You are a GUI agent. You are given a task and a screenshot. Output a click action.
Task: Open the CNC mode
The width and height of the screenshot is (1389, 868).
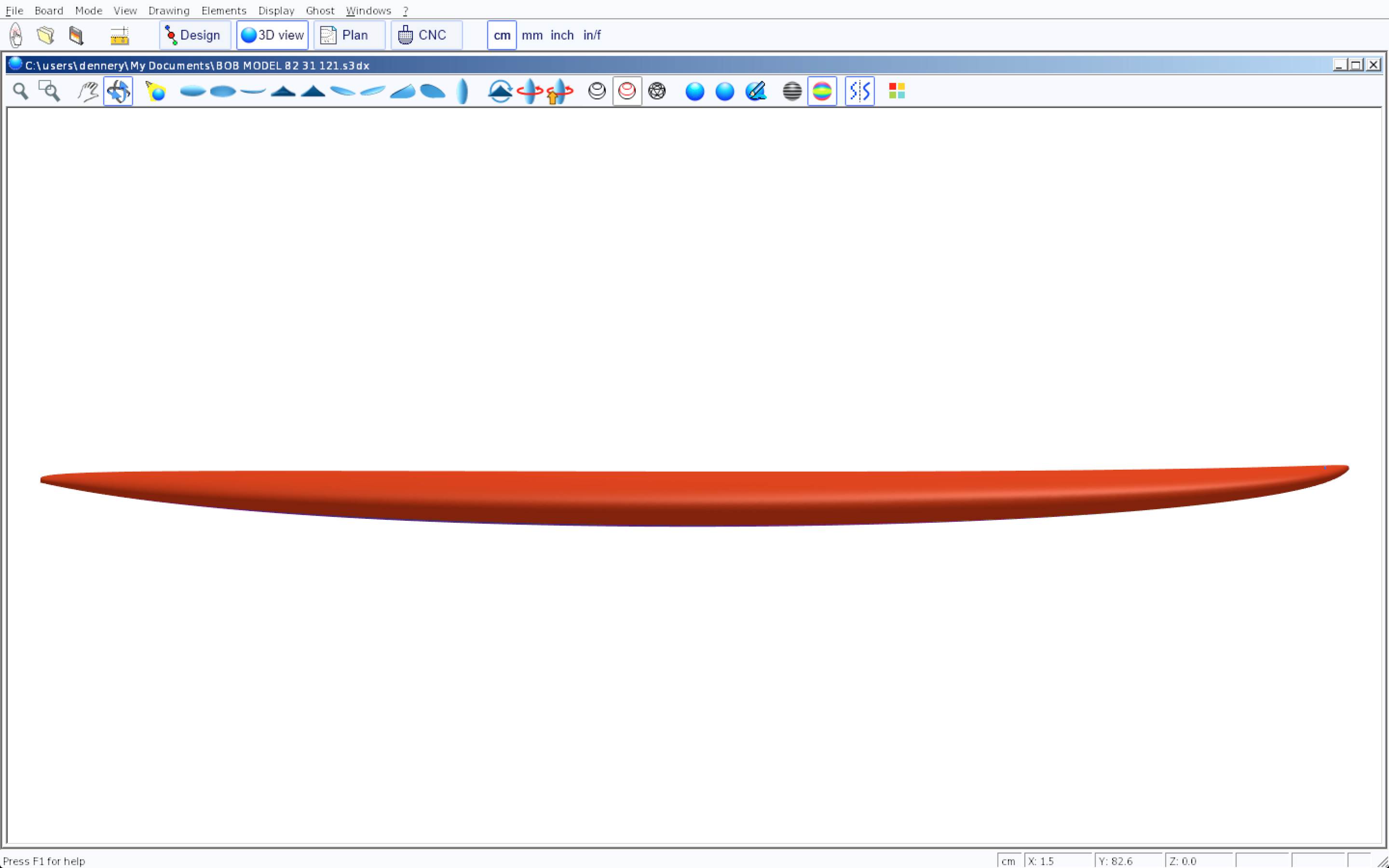(426, 36)
